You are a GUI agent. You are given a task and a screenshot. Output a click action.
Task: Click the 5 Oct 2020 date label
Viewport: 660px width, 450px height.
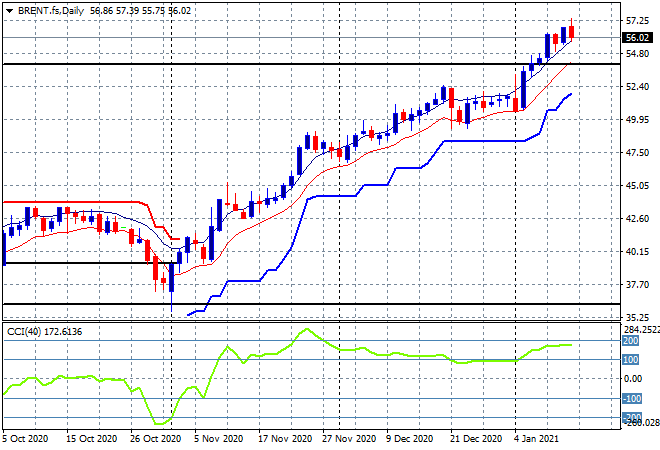click(x=24, y=438)
